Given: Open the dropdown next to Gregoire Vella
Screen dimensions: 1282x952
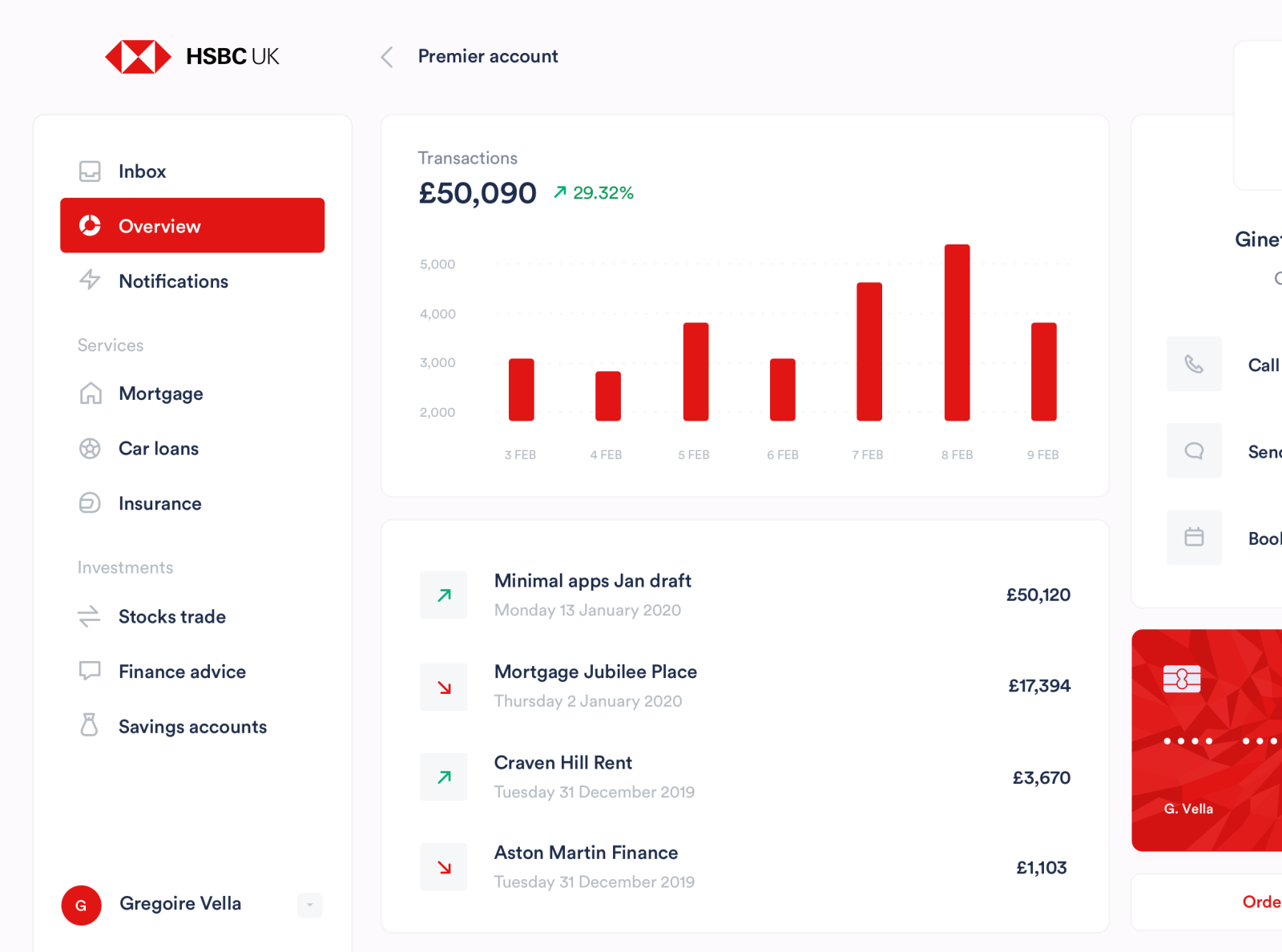Looking at the screenshot, I should (310, 906).
